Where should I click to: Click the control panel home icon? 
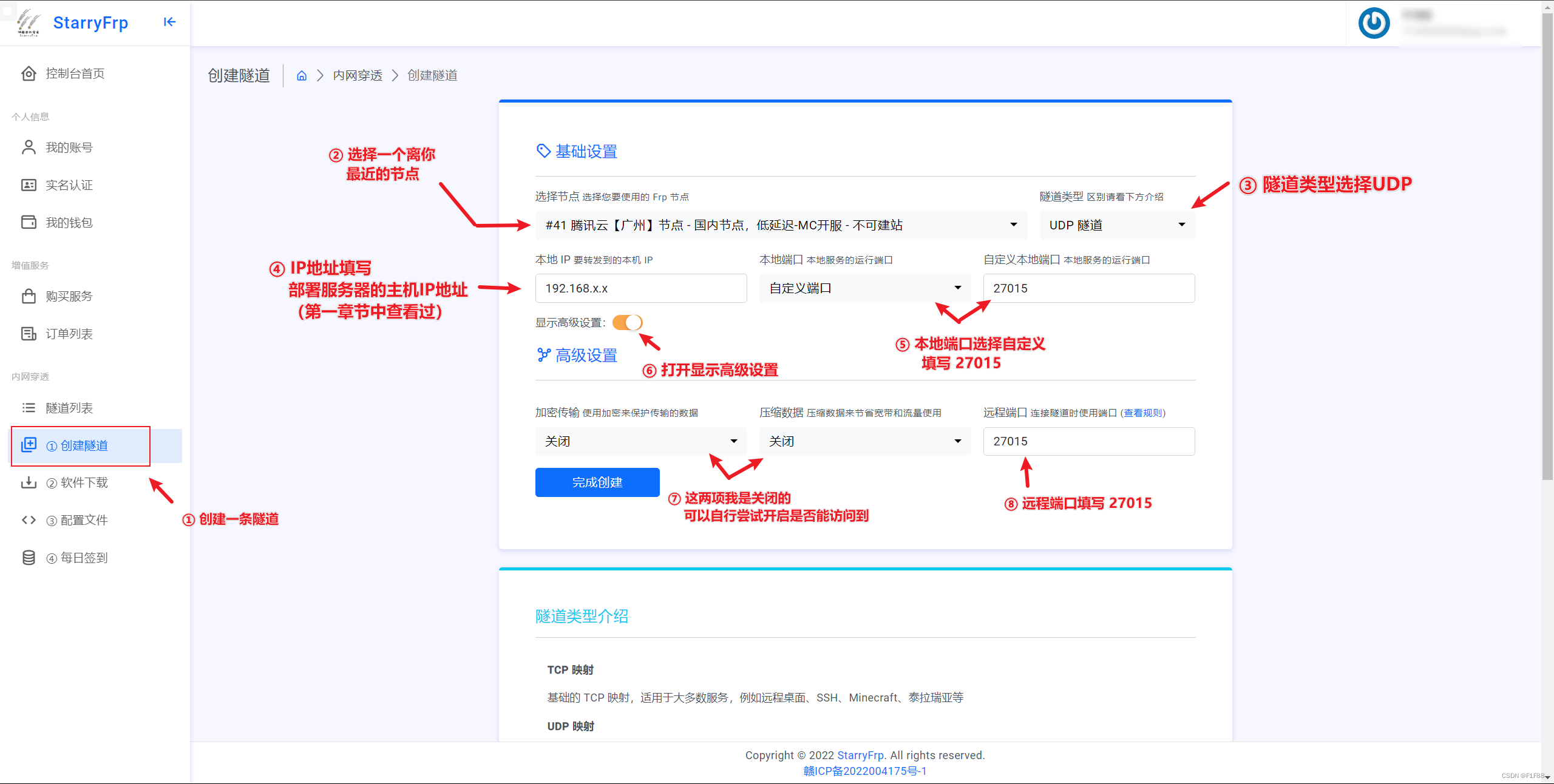(x=29, y=73)
